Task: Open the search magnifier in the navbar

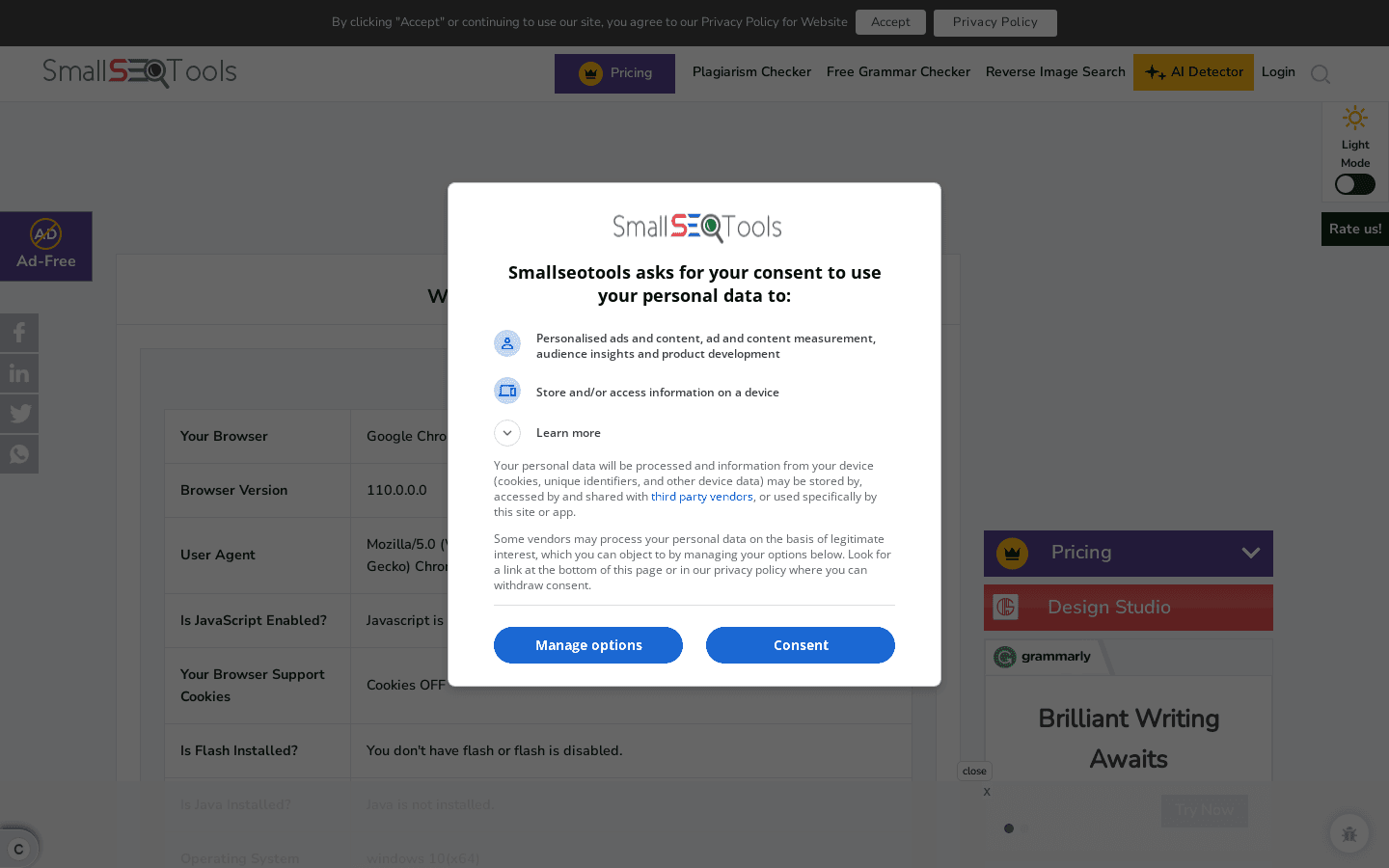Action: [x=1321, y=74]
